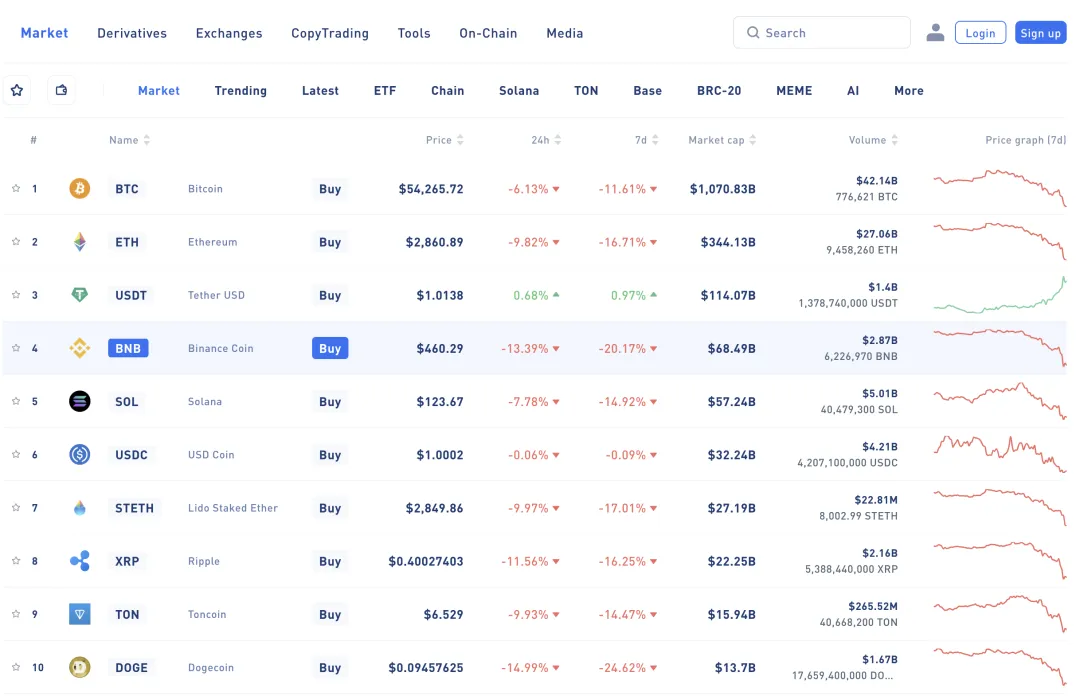Image resolution: width=1080 pixels, height=696 pixels.
Task: Switch to the MEME tab
Action: 794,90
